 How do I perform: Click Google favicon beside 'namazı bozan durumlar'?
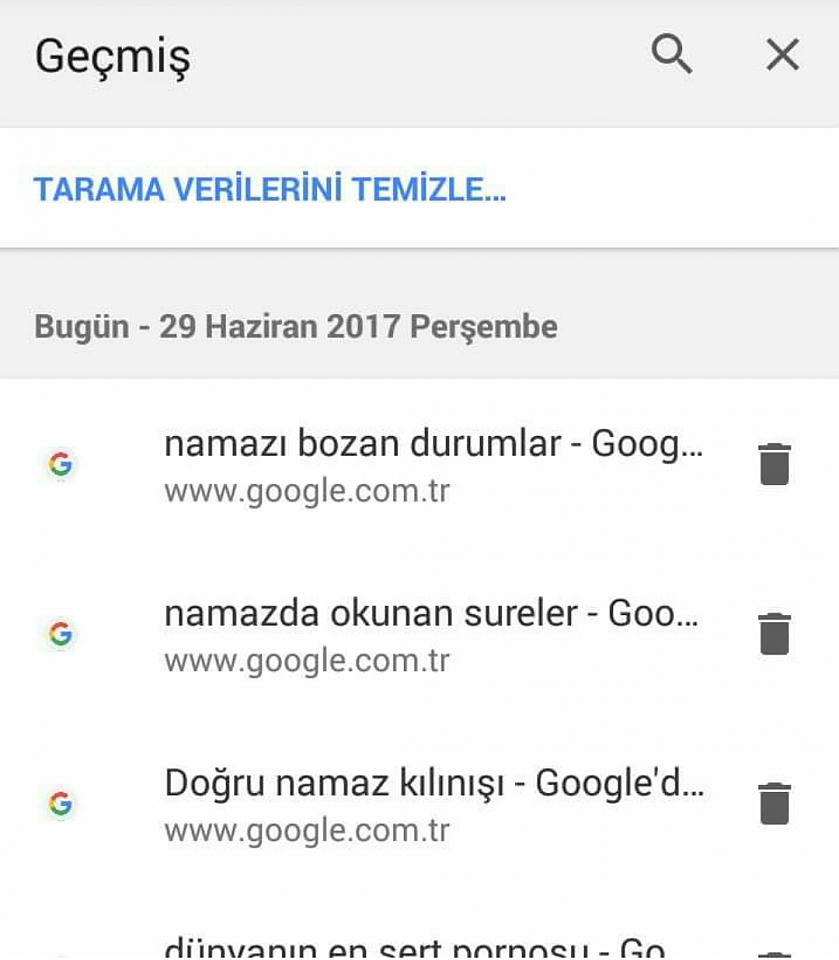[61, 464]
